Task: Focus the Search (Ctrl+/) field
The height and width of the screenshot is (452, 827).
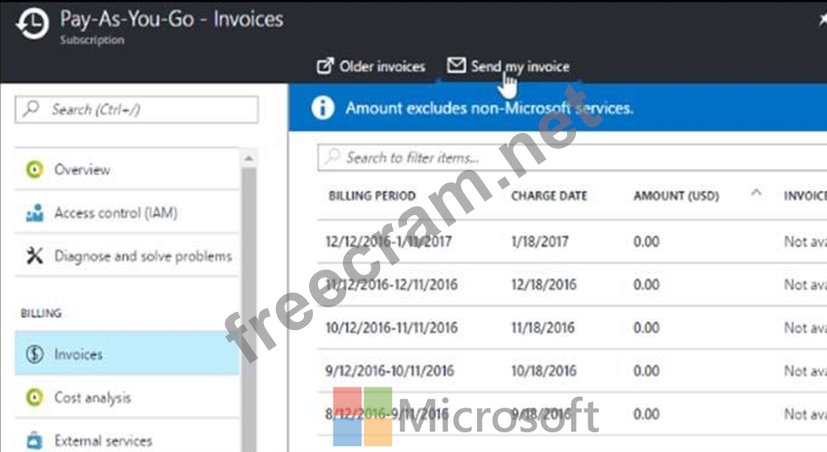Action: pos(137,109)
